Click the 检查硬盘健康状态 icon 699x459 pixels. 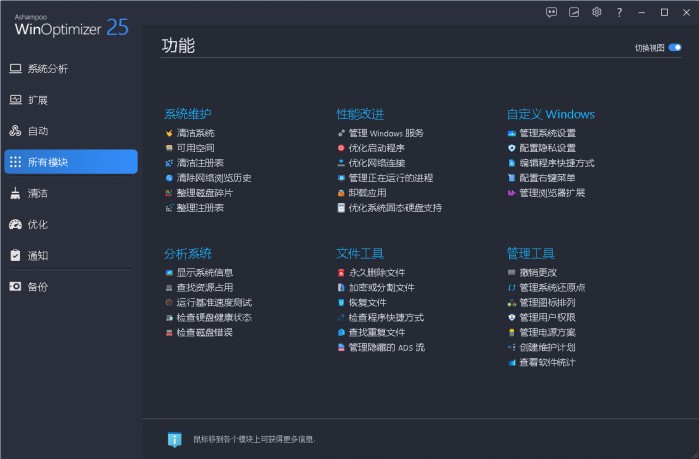(x=169, y=317)
